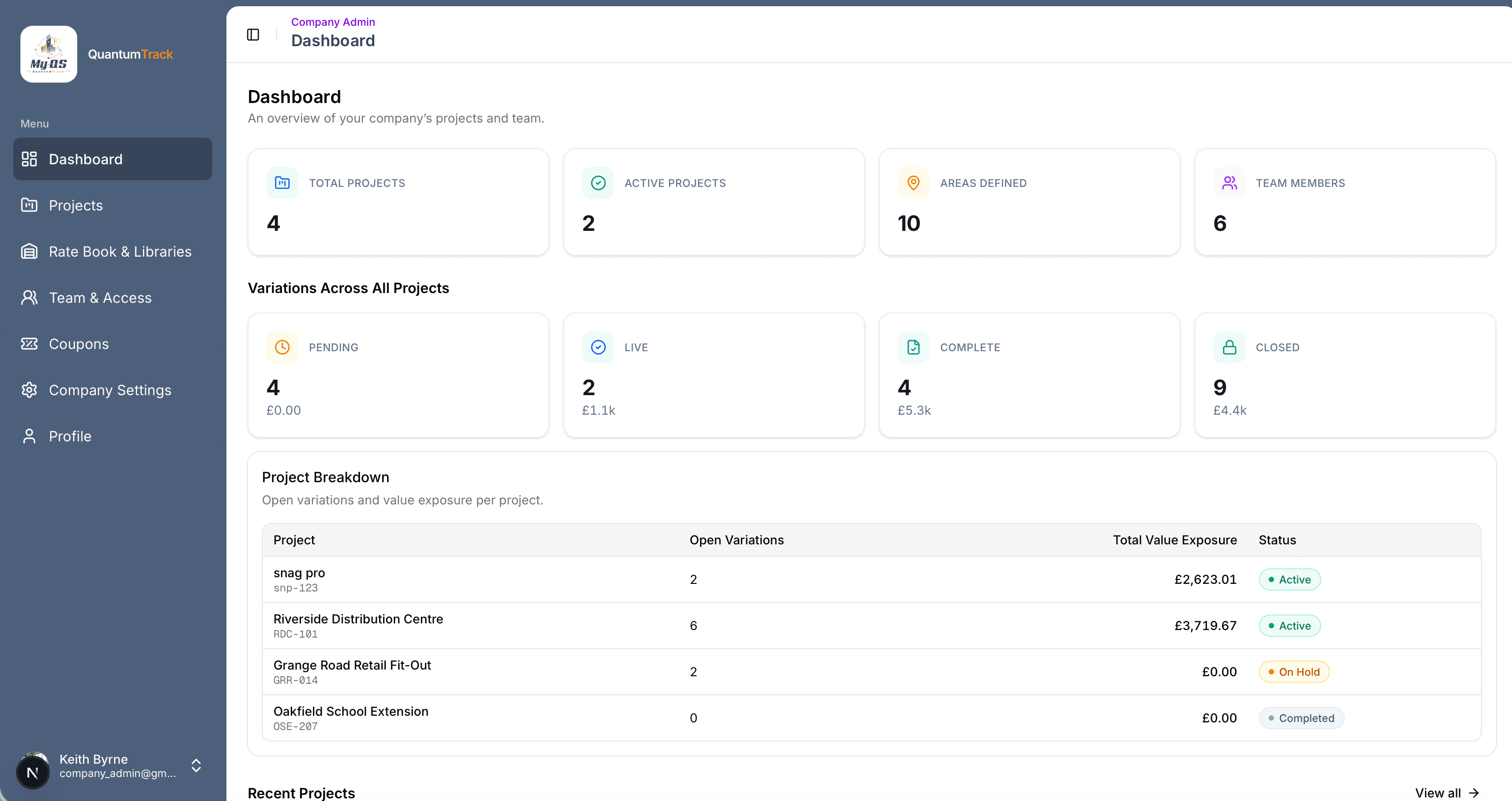This screenshot has height=801, width=1512.
Task: Click the Pending clock icon
Action: click(282, 348)
